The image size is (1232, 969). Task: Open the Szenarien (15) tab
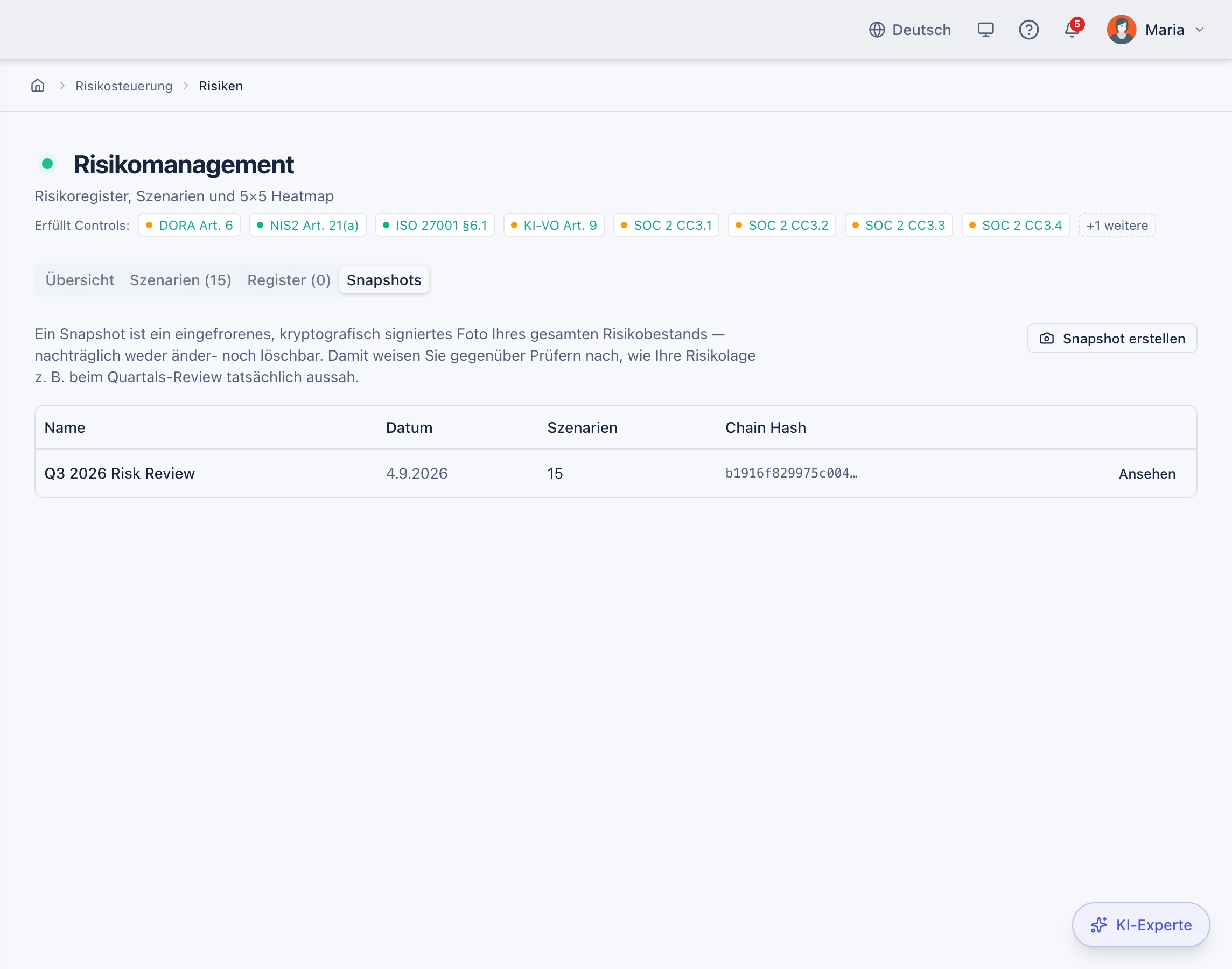pyautogui.click(x=180, y=280)
